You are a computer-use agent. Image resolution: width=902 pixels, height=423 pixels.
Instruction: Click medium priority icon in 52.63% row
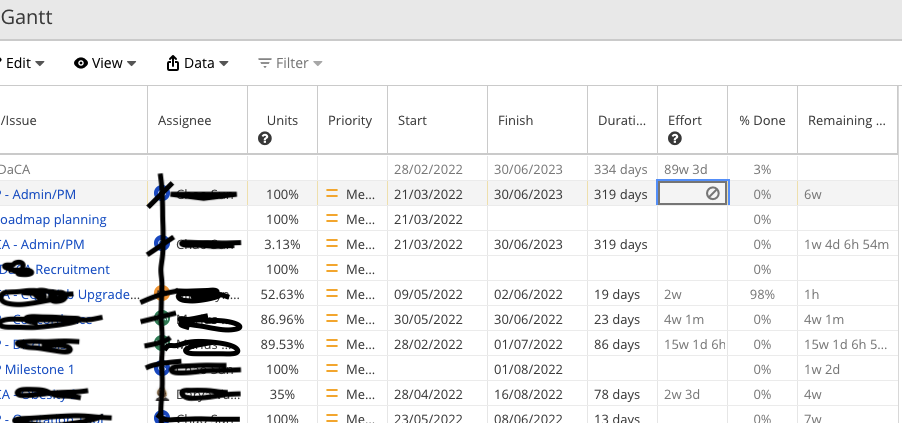click(x=331, y=294)
